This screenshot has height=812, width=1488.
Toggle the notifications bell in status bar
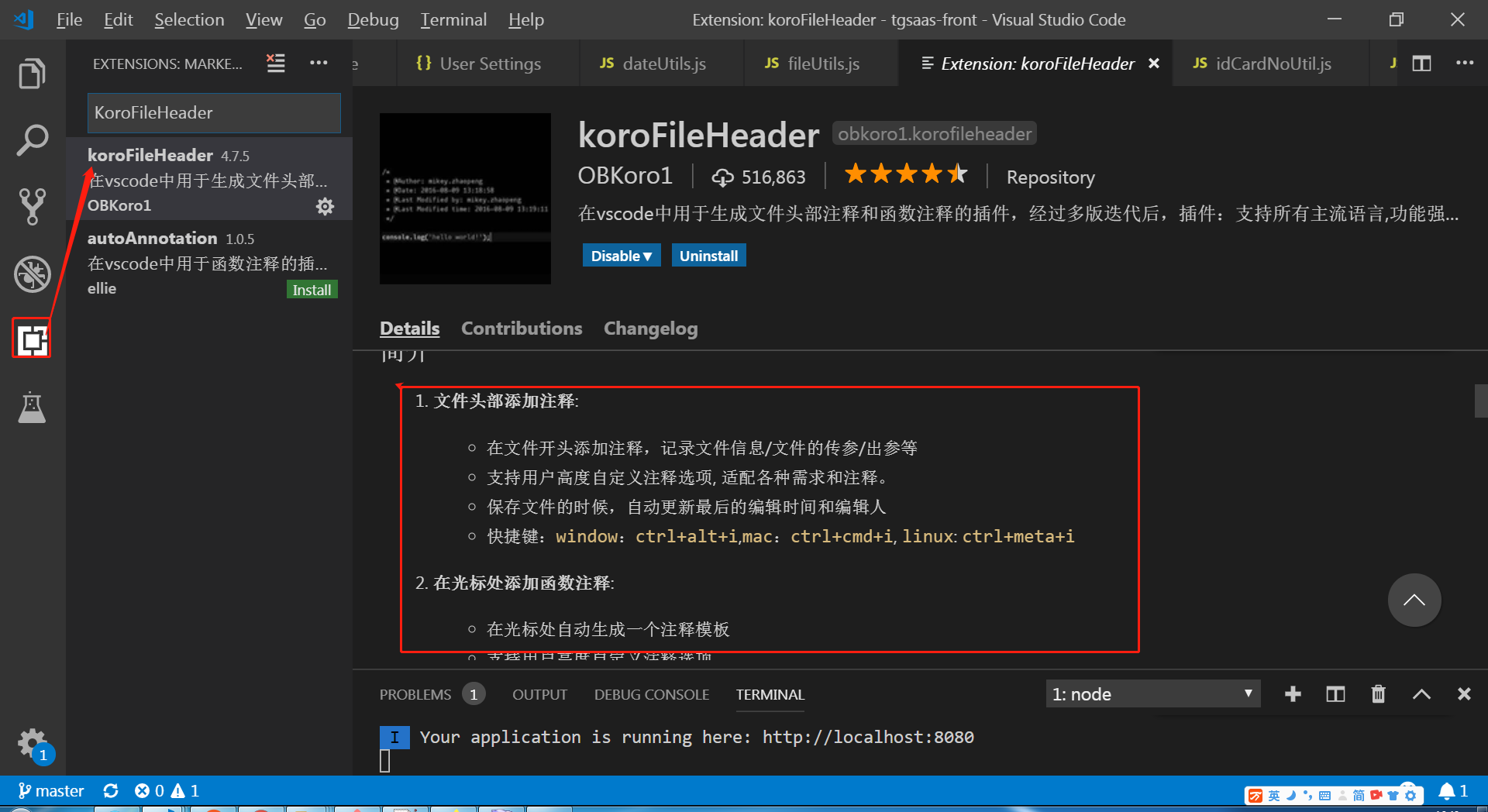(1450, 790)
